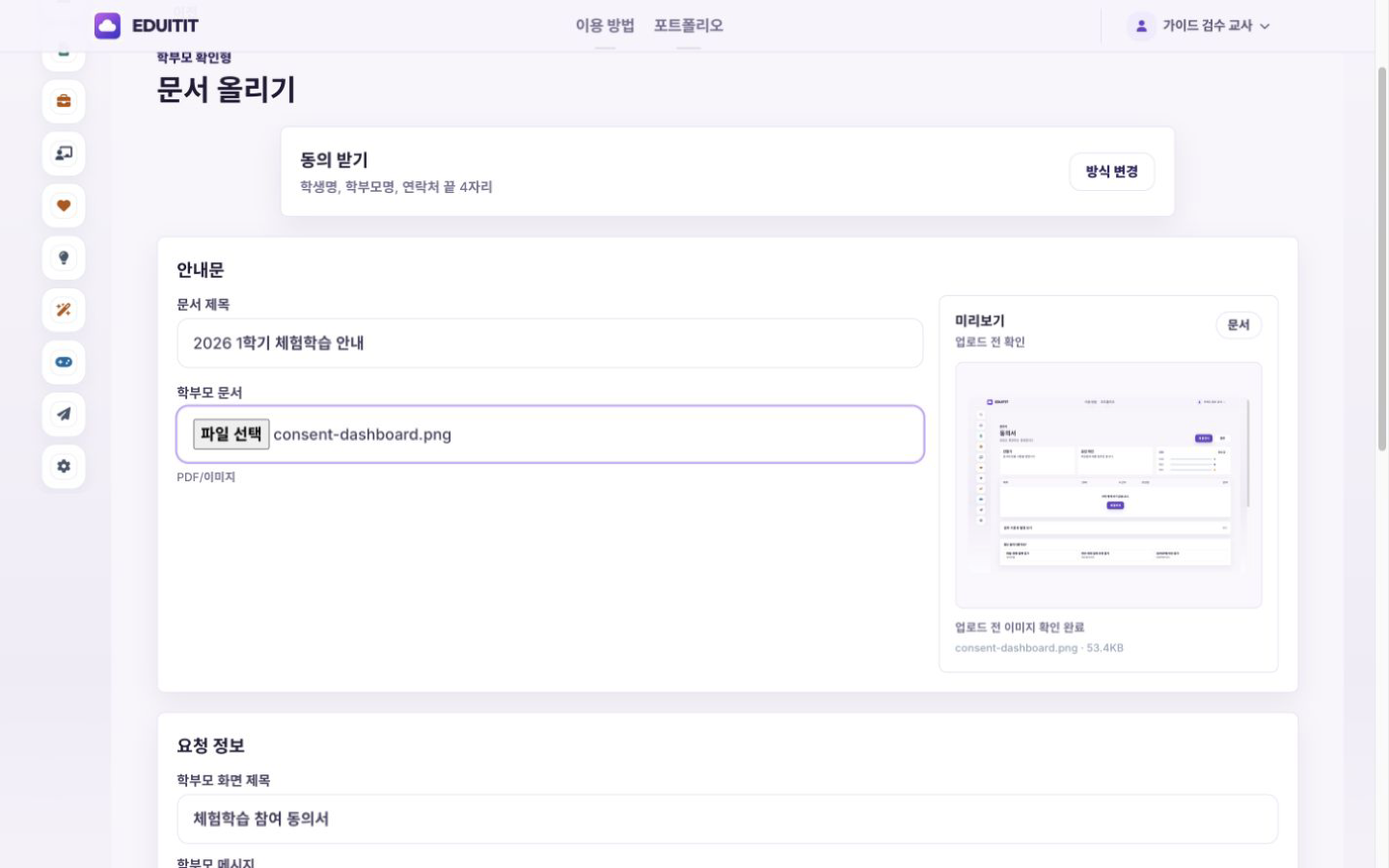Click the 방식 변경 button
This screenshot has width=1389, height=868.
coord(1112,172)
